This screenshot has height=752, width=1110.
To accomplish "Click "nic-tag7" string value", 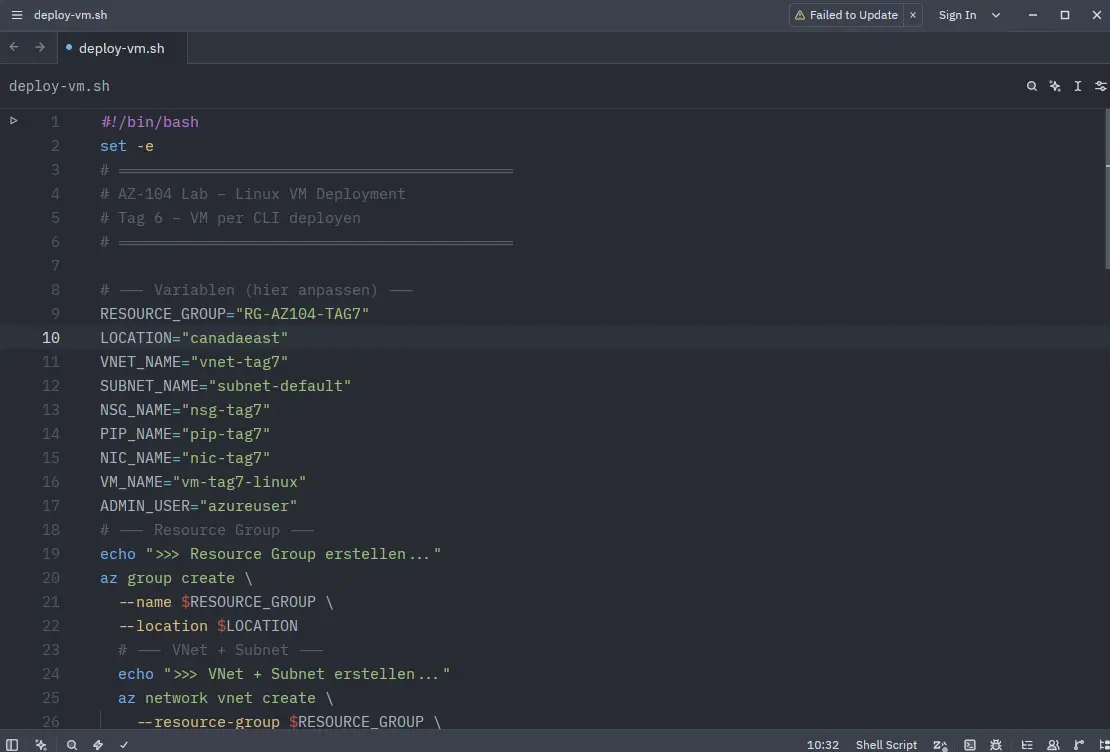I will 226,457.
